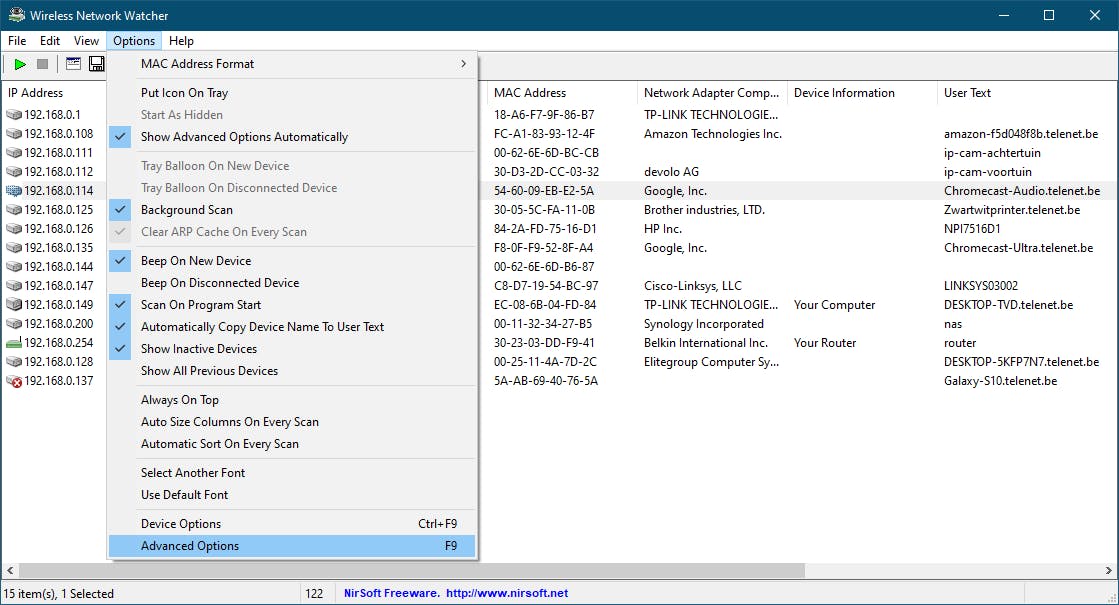Screen dimensions: 1119x605
Task: Click the Wireless Network Watcher title bar icon
Action: click(x=16, y=15)
